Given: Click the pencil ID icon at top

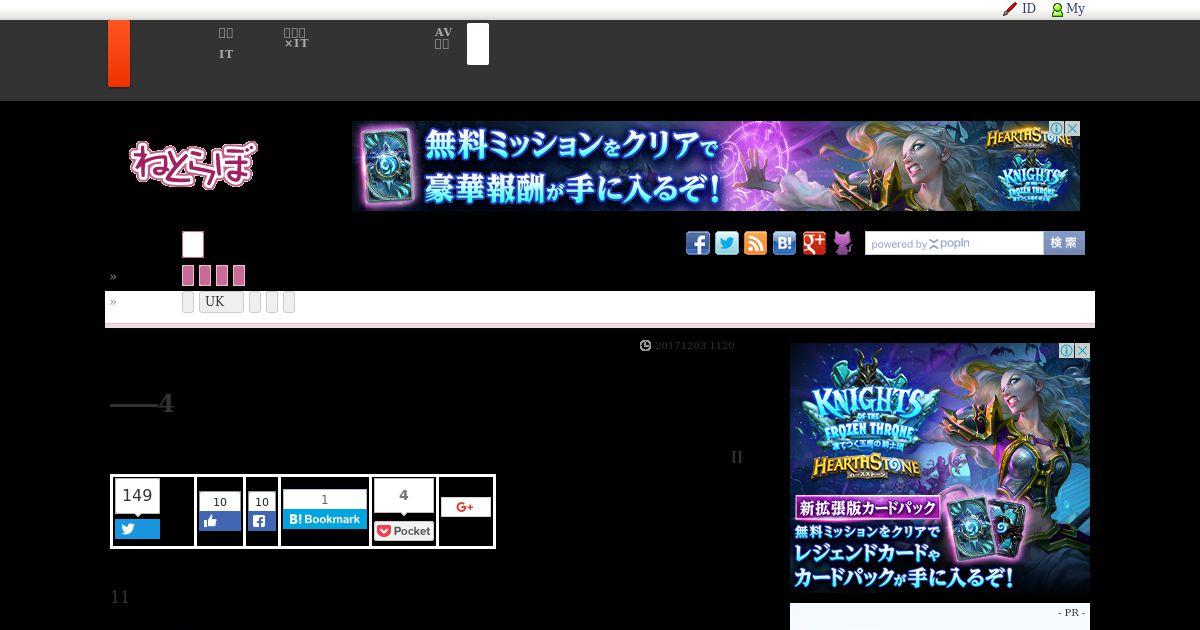Looking at the screenshot, I should click(1019, 9).
